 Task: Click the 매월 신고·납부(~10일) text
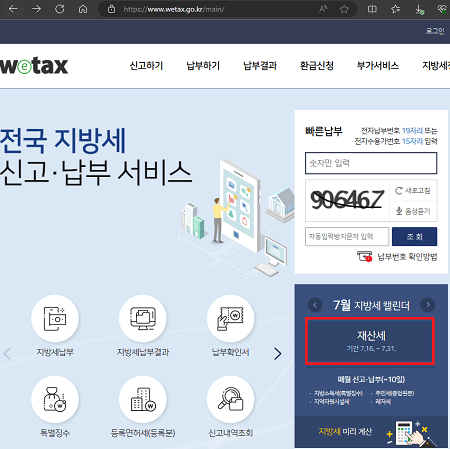(371, 379)
